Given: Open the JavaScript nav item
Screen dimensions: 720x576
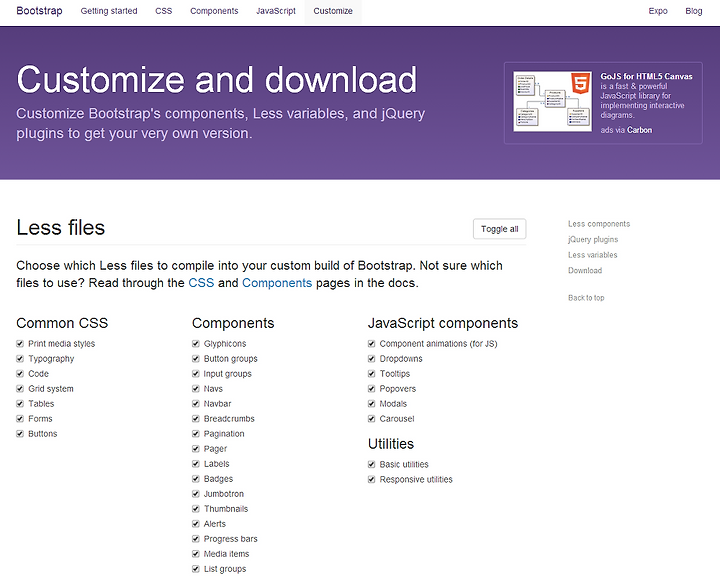Looking at the screenshot, I should (x=276, y=11).
